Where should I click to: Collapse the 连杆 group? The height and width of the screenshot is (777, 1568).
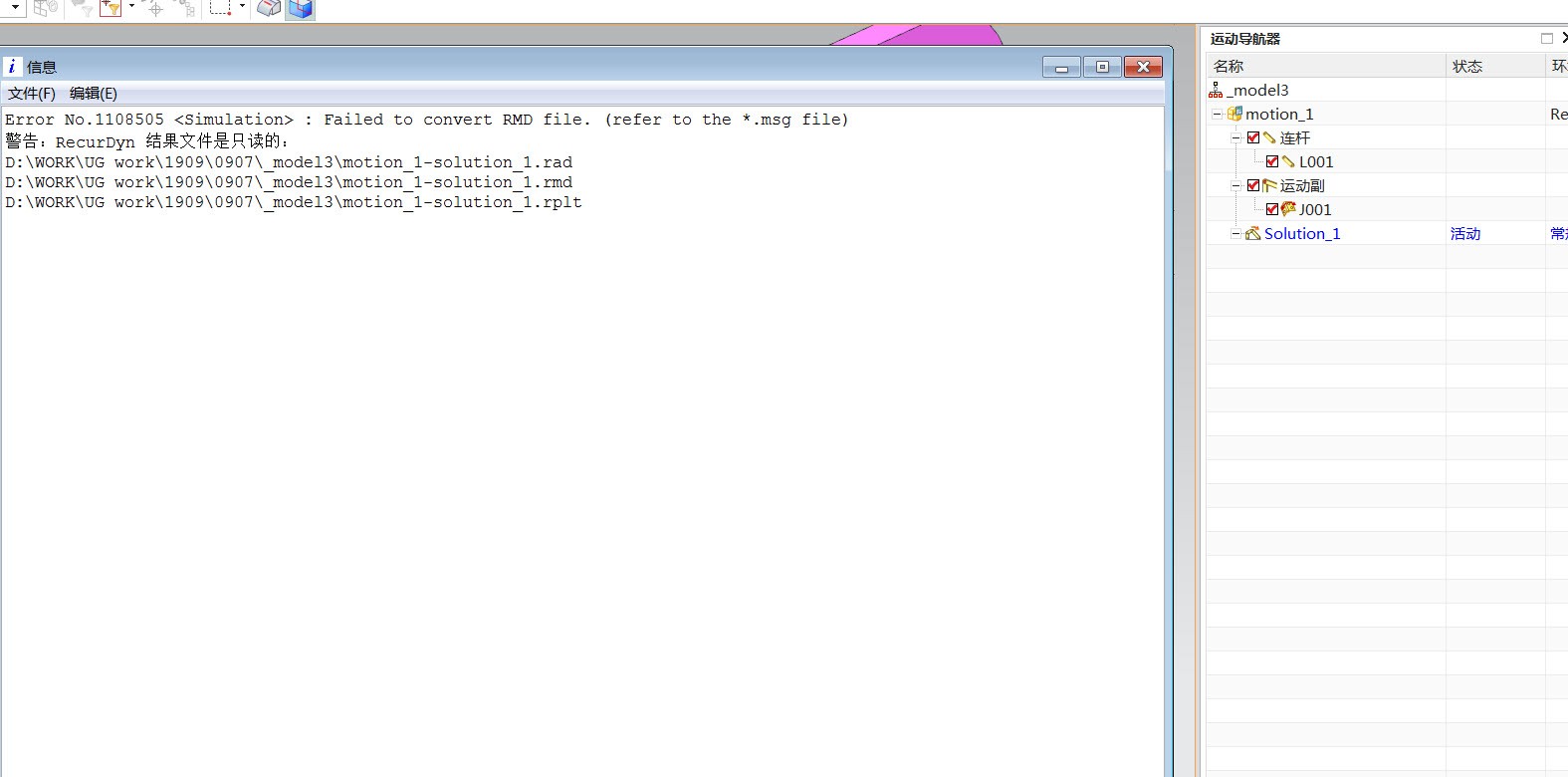coord(1235,138)
